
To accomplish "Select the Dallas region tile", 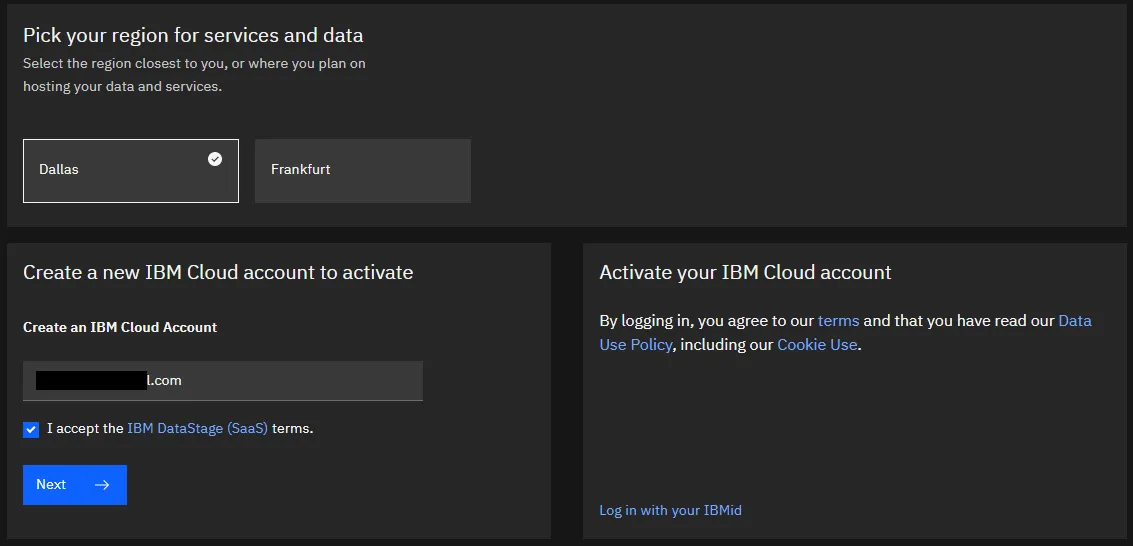I will coord(131,170).
